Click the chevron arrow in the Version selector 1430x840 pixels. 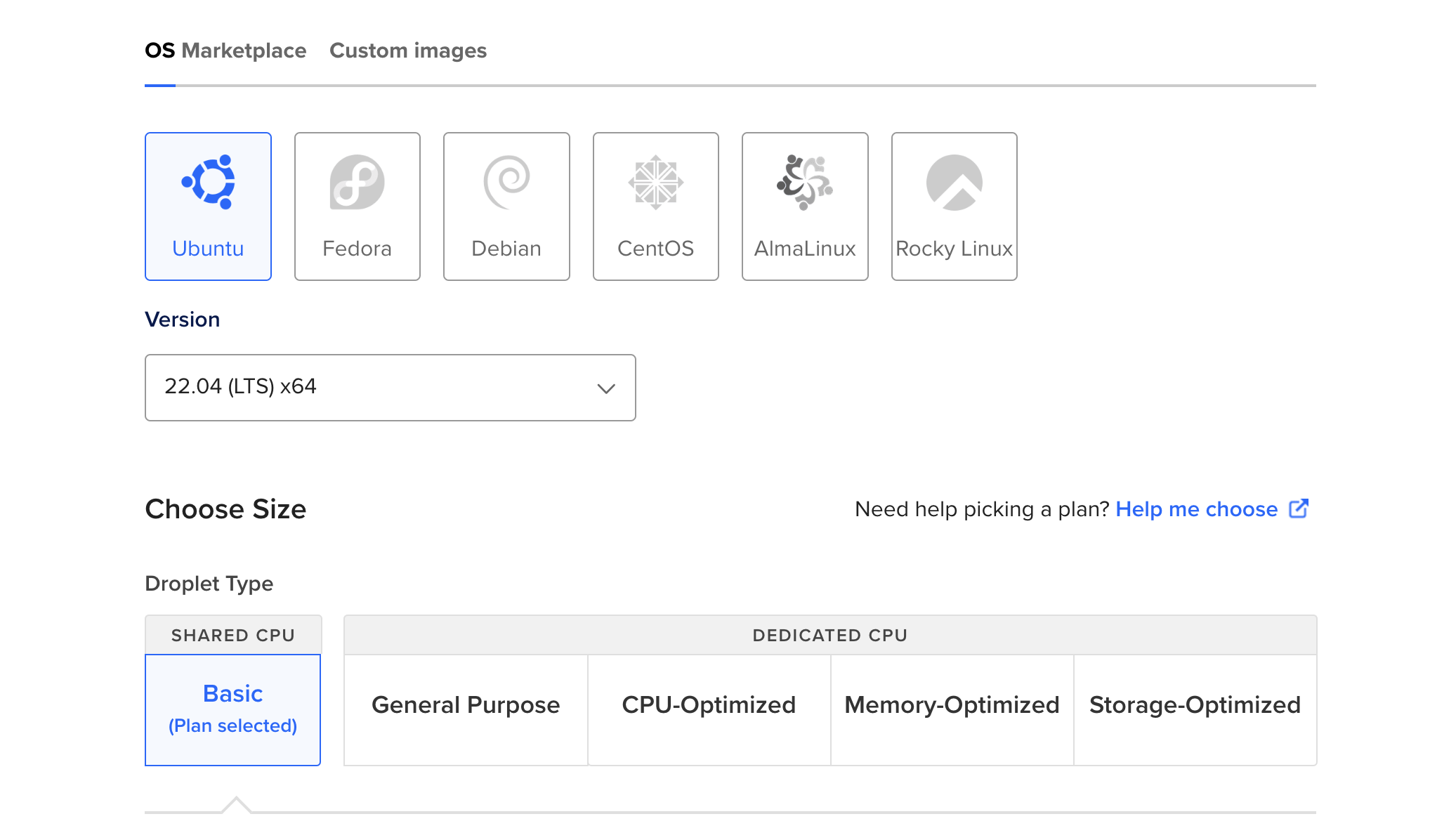[606, 388]
